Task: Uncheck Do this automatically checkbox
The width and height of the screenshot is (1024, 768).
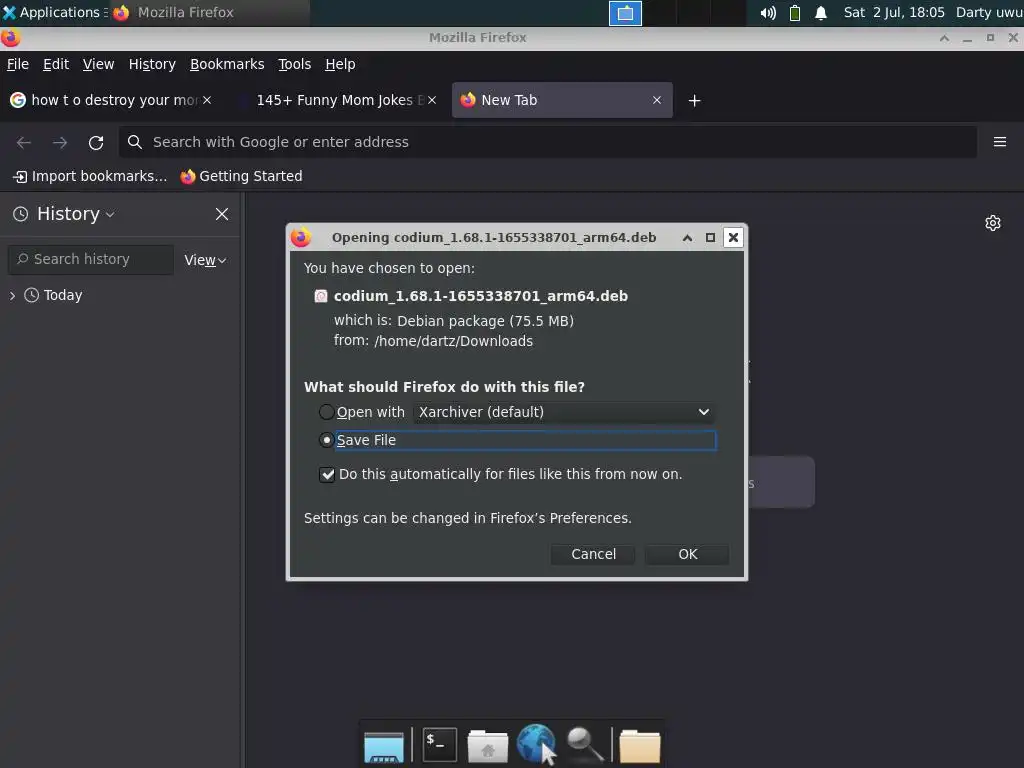Action: (x=327, y=475)
